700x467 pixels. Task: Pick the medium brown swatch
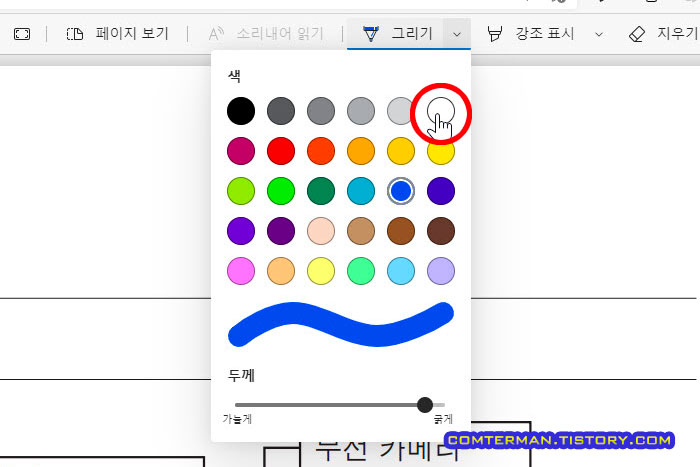tap(401, 231)
